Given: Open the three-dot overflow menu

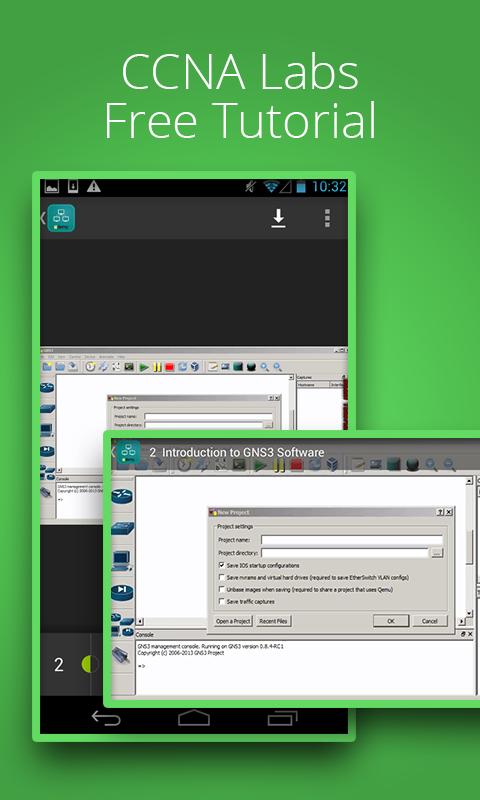Looking at the screenshot, I should (x=327, y=218).
